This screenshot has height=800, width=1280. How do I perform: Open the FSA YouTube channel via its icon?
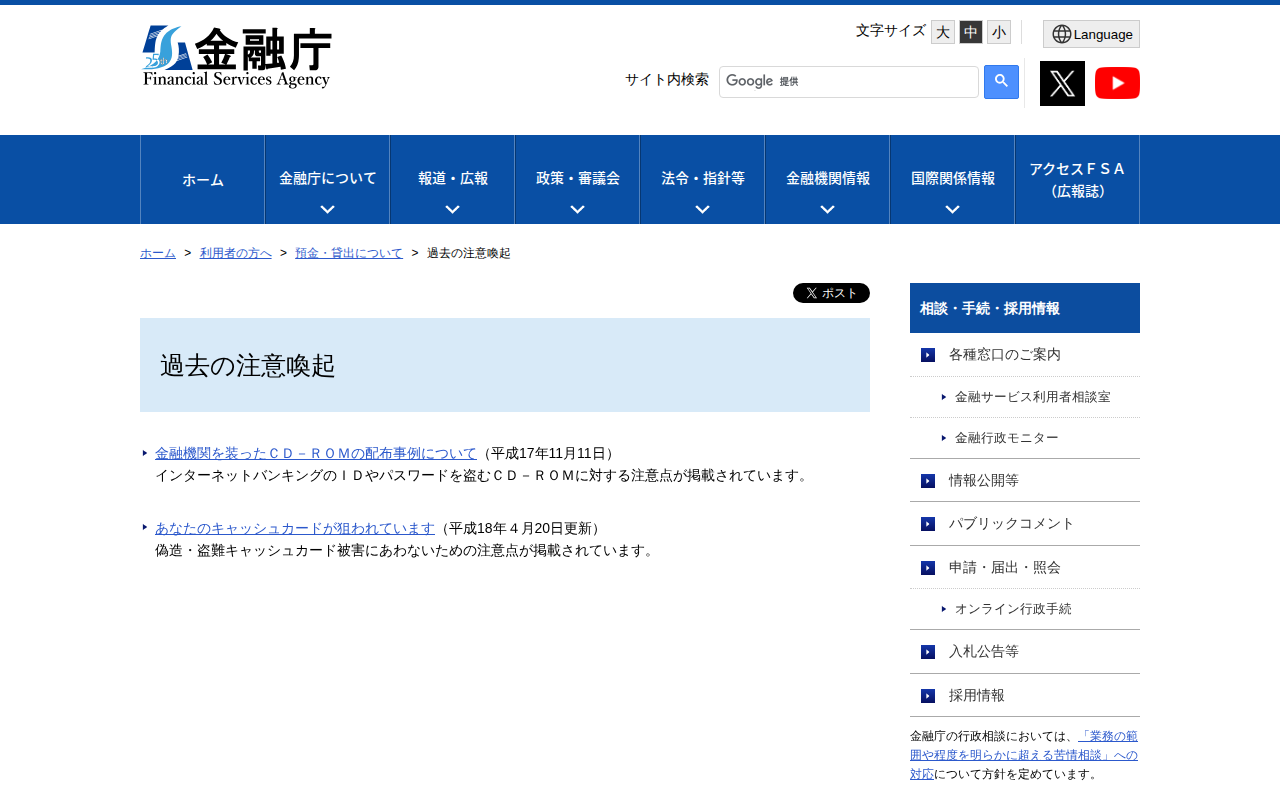(x=1117, y=83)
